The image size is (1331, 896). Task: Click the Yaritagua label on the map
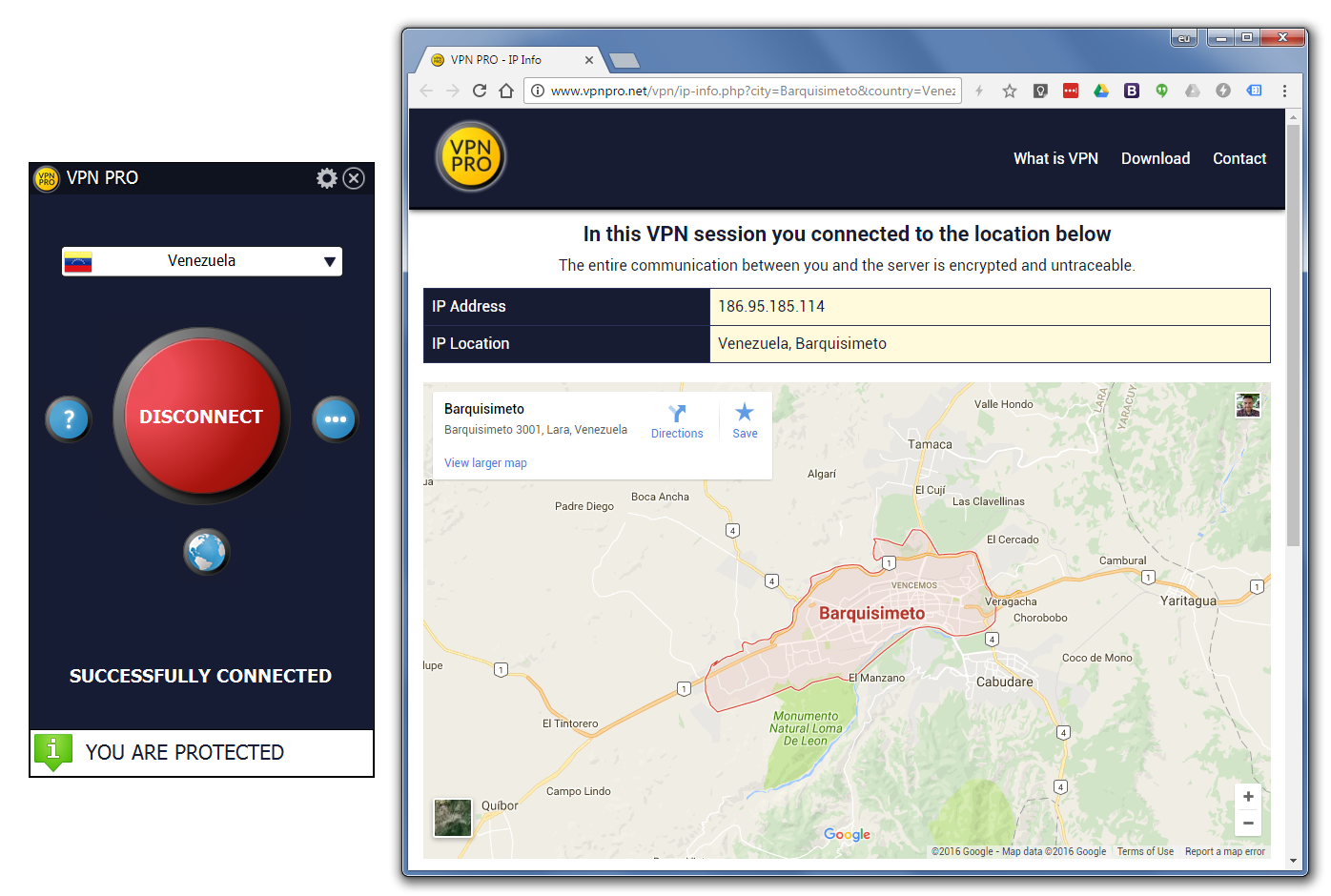point(1188,601)
